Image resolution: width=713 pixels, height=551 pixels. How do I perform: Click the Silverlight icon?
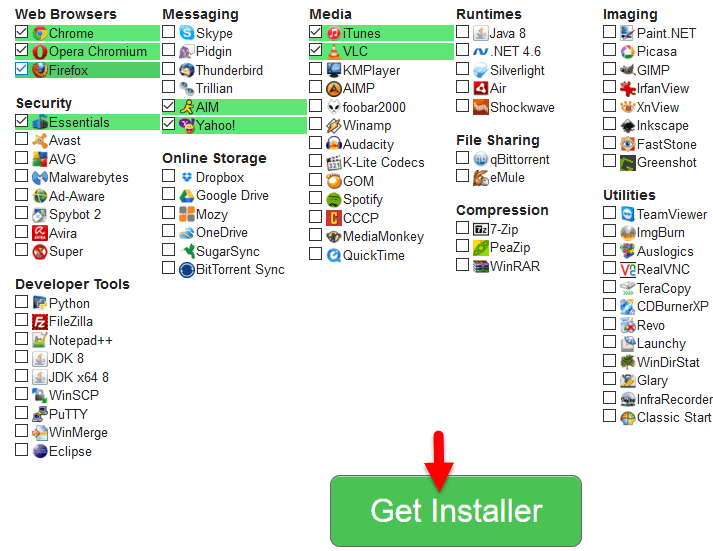point(481,70)
